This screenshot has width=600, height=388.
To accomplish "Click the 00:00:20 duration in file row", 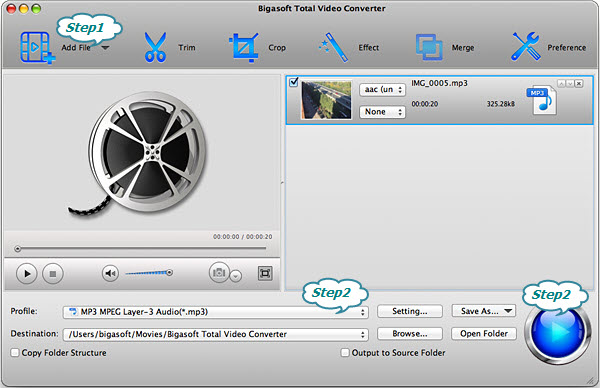I will coord(425,104).
